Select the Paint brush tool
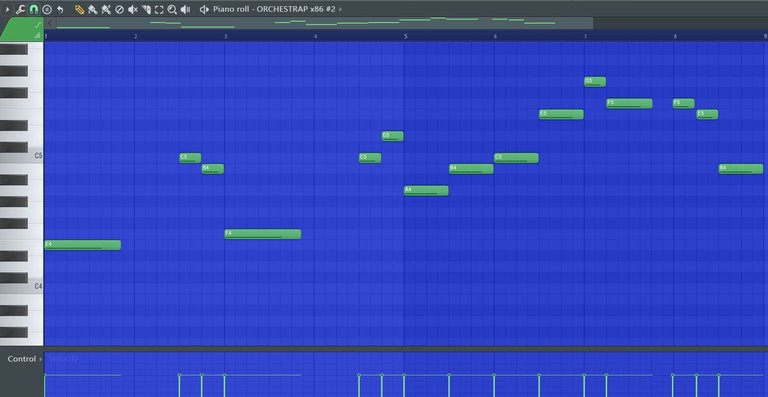This screenshot has height=397, width=768. tap(93, 9)
